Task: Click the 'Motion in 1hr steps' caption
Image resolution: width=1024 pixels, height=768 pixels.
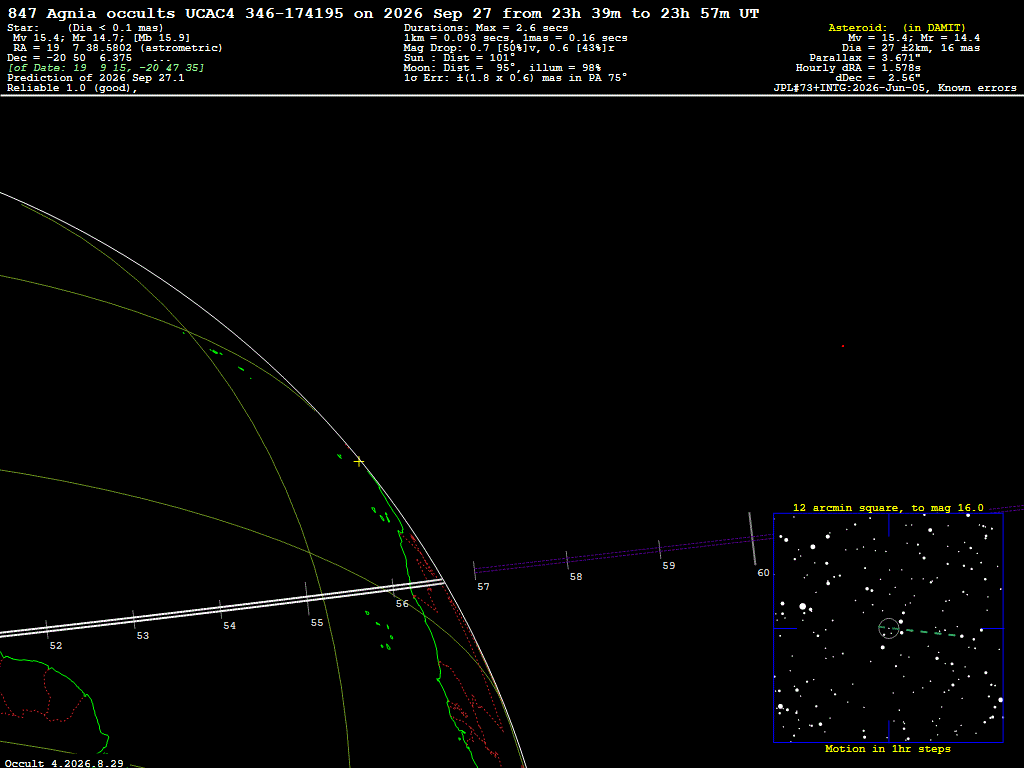Action: (888, 749)
